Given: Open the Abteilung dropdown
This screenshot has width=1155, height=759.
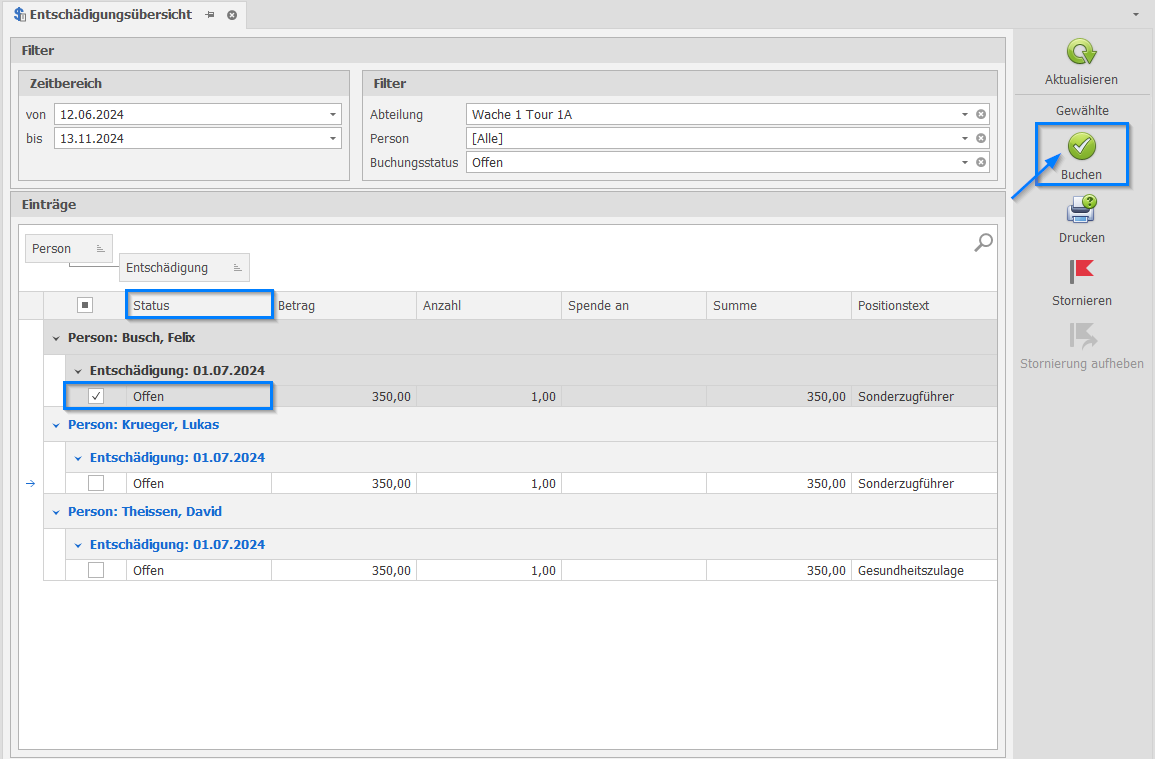Looking at the screenshot, I should [965, 115].
